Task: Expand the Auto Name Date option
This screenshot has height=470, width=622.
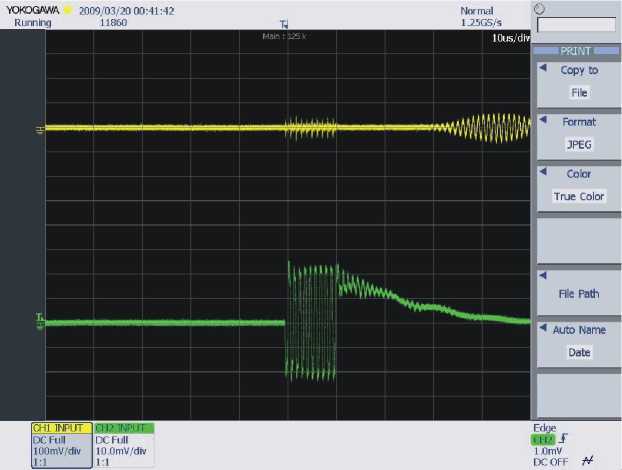Action: [x=579, y=352]
